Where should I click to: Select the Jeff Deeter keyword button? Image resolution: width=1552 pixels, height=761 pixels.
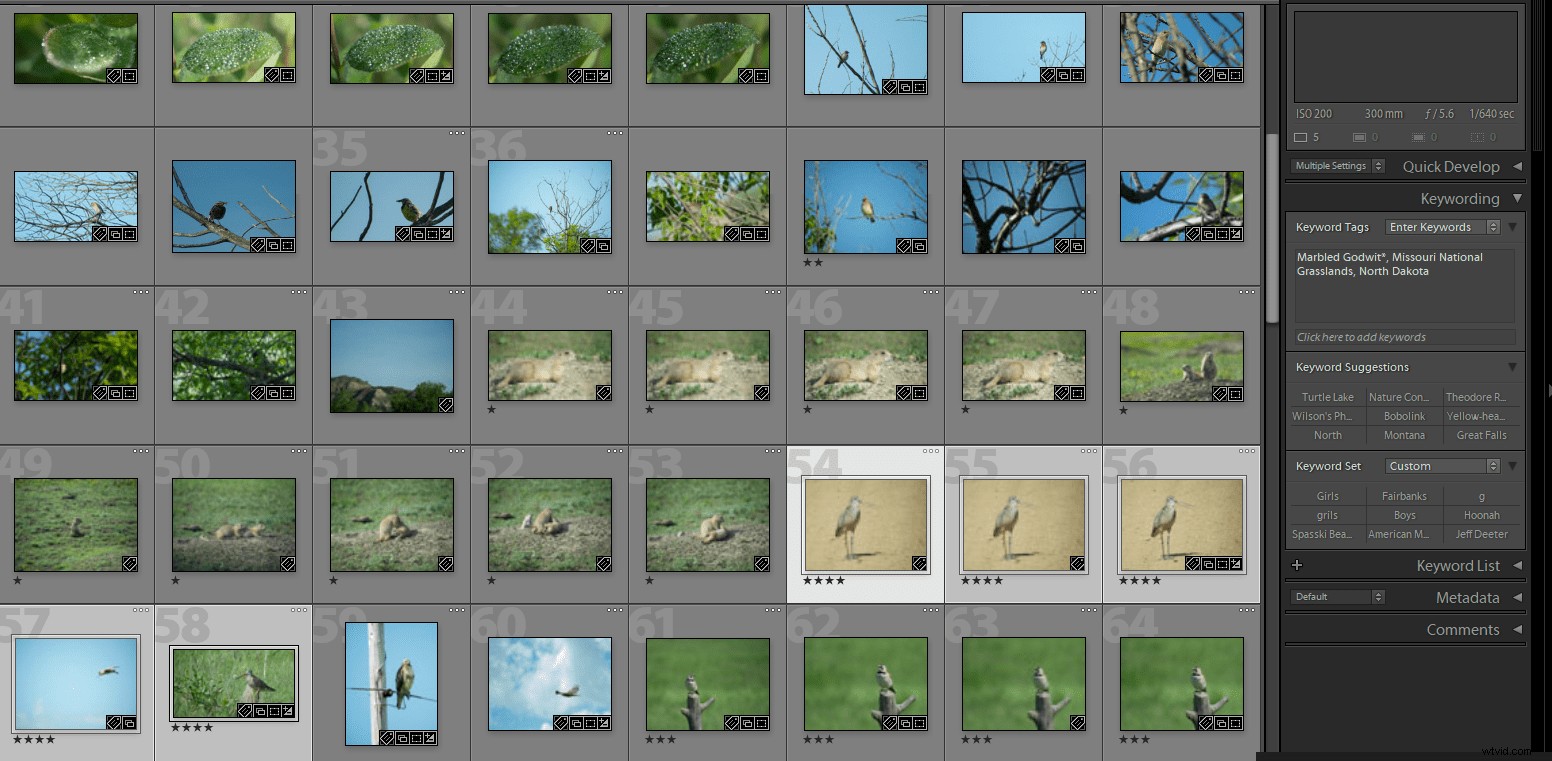coord(1483,534)
